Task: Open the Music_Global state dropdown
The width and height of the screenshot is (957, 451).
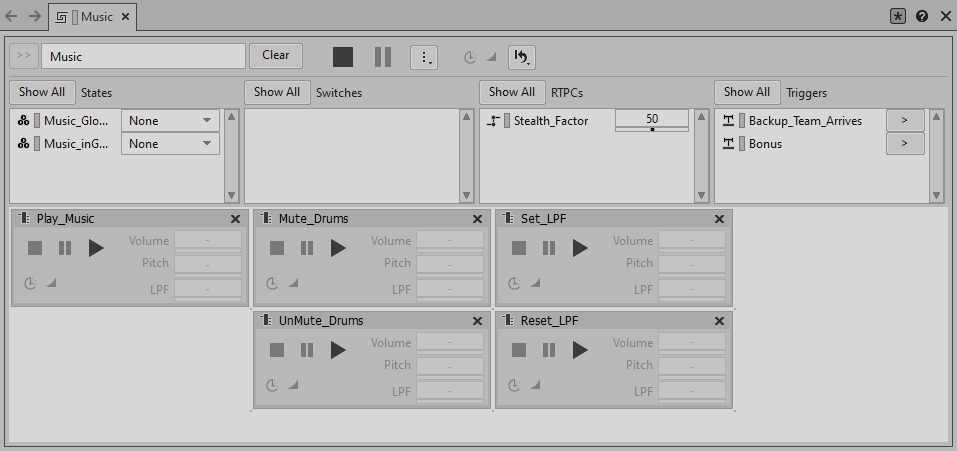Action: click(170, 121)
